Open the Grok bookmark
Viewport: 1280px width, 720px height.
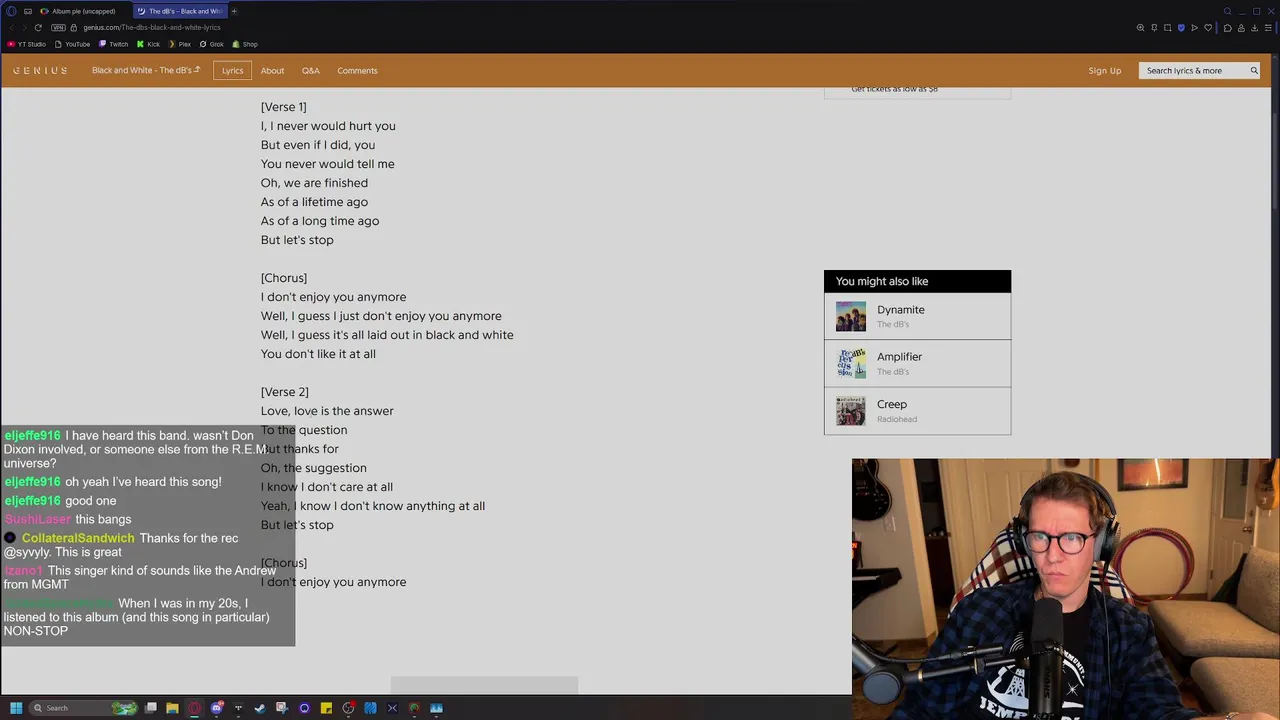click(x=211, y=44)
